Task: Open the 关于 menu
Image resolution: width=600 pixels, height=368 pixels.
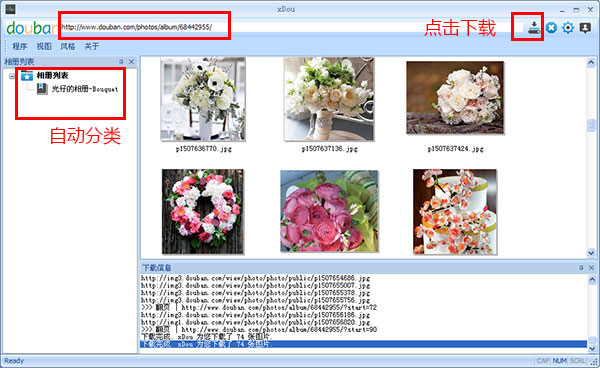Action: point(92,47)
